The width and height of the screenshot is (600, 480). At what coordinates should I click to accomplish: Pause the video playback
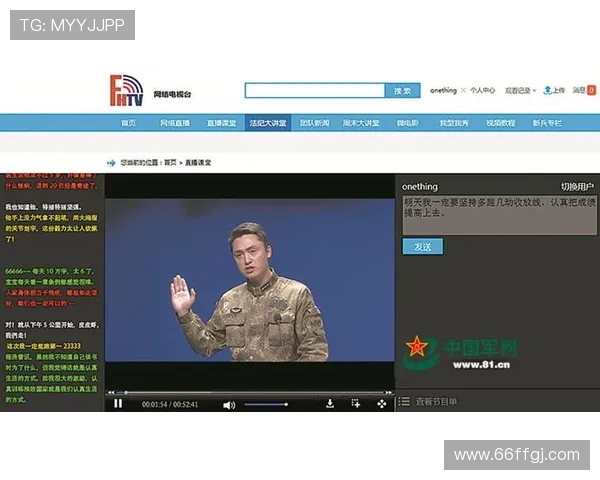(x=118, y=404)
